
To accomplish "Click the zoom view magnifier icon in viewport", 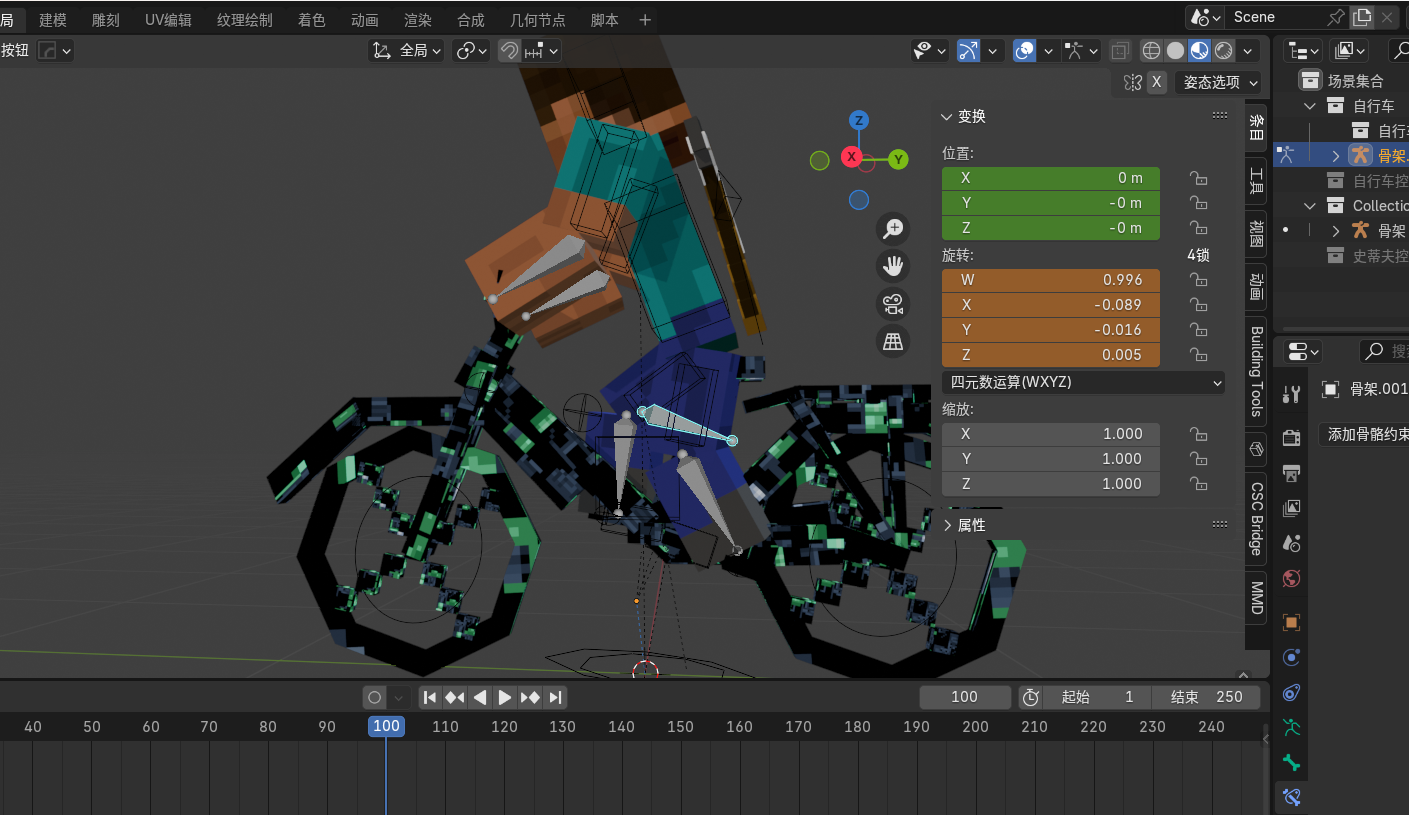I will (x=893, y=229).
